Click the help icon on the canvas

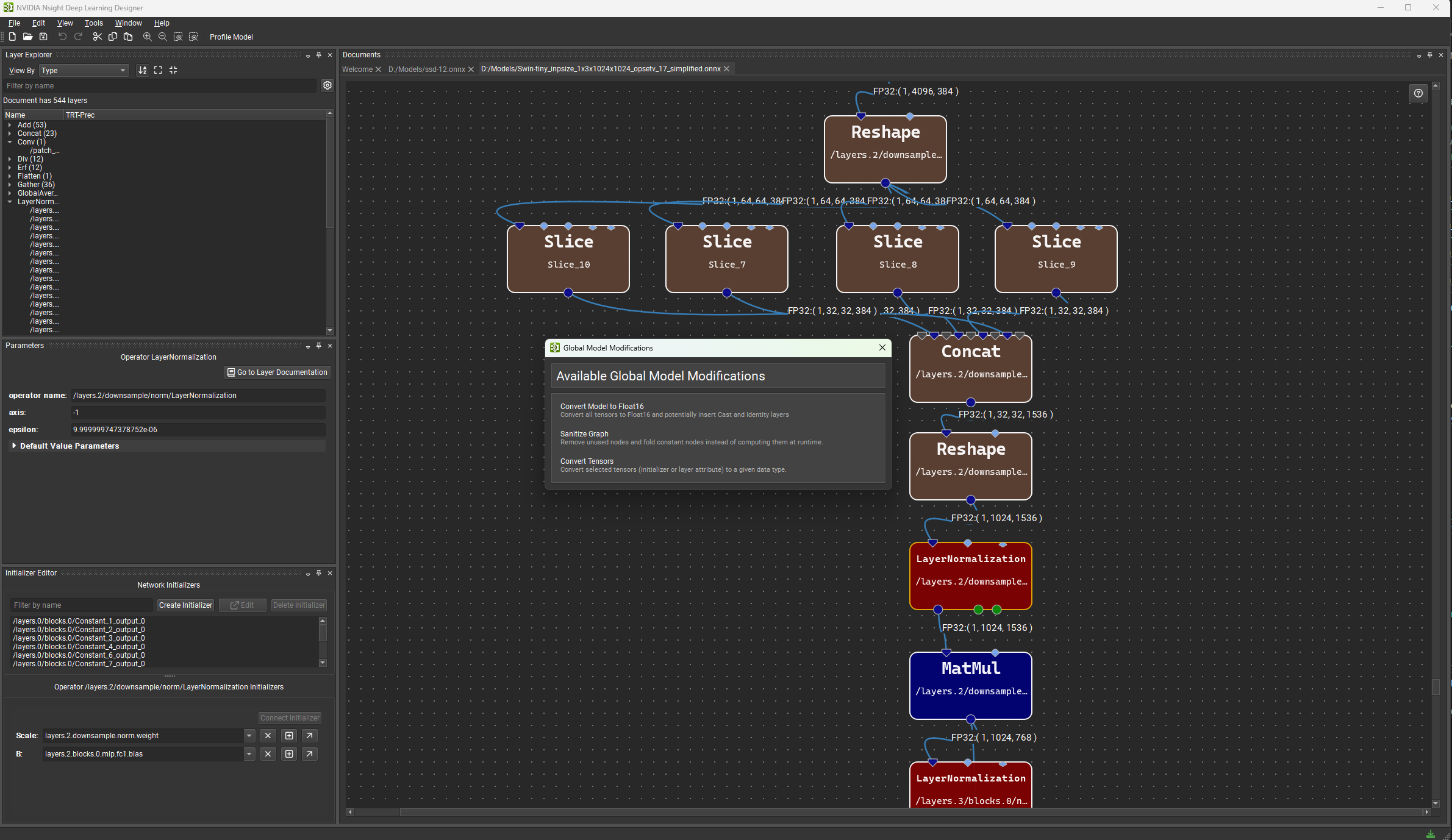point(1418,93)
